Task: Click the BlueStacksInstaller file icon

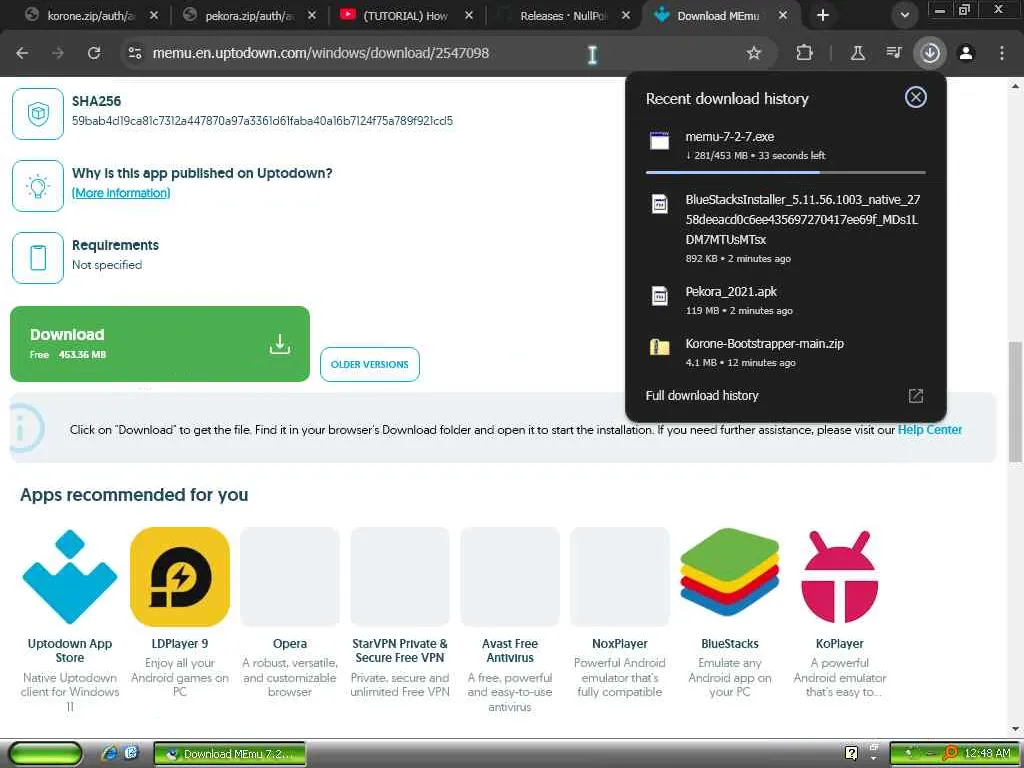Action: tap(660, 203)
